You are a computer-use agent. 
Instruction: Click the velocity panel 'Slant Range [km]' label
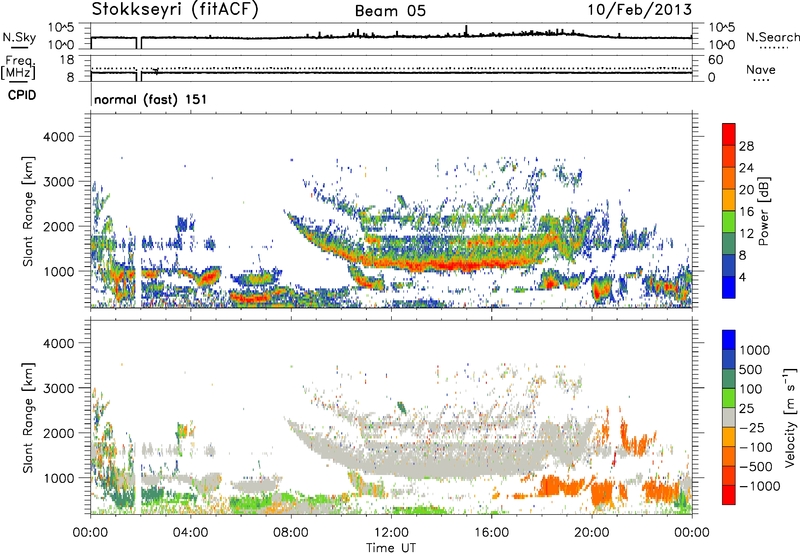(28, 418)
